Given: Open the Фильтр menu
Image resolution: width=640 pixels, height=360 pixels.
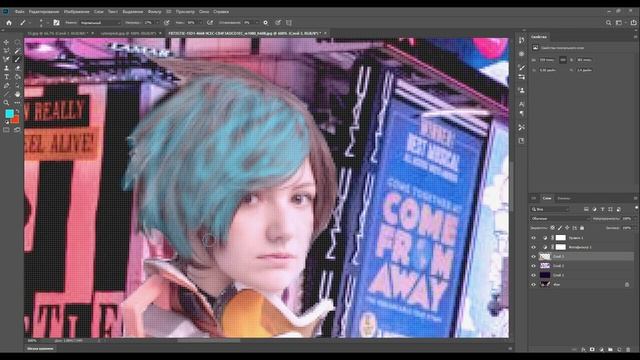Looking at the screenshot, I should tap(155, 12).
